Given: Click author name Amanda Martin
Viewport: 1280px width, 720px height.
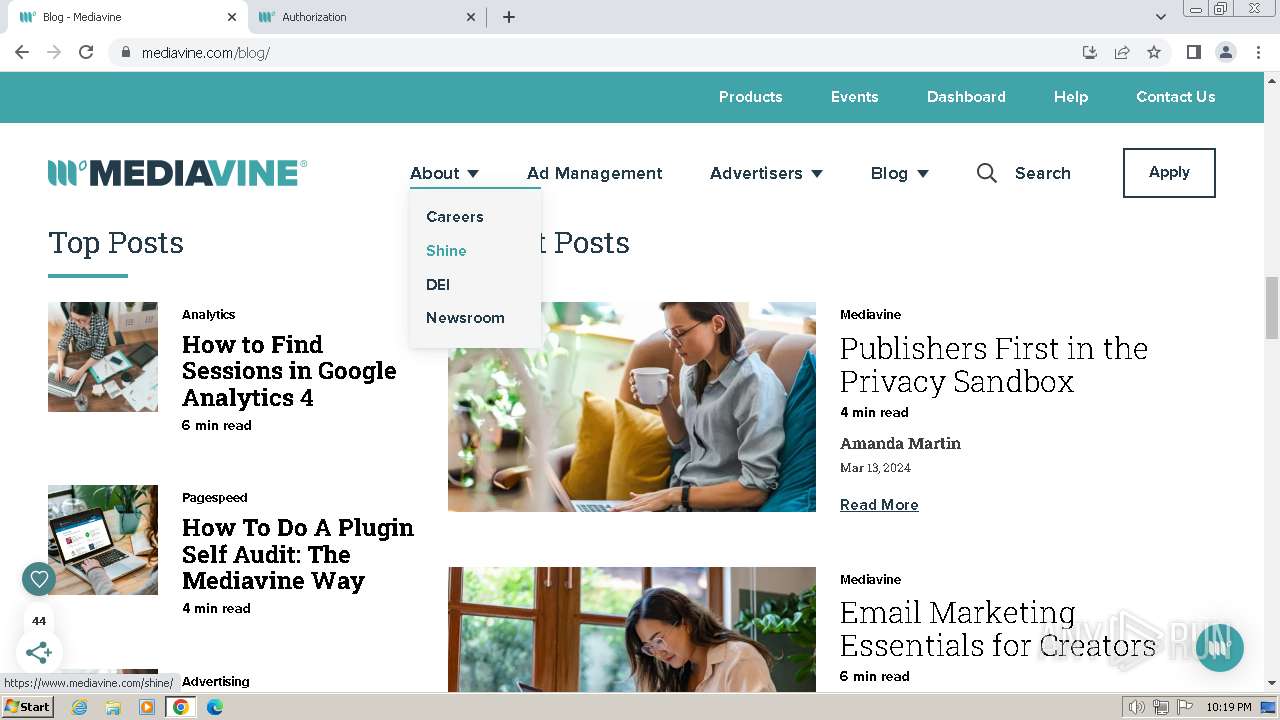Looking at the screenshot, I should pyautogui.click(x=900, y=443).
